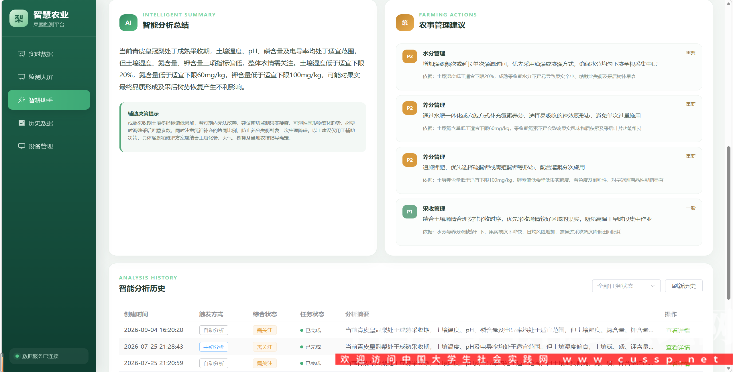The width and height of the screenshot is (733, 372).
Task: Click orange badge icon beside Farming Actions title
Action: (x=405, y=22)
